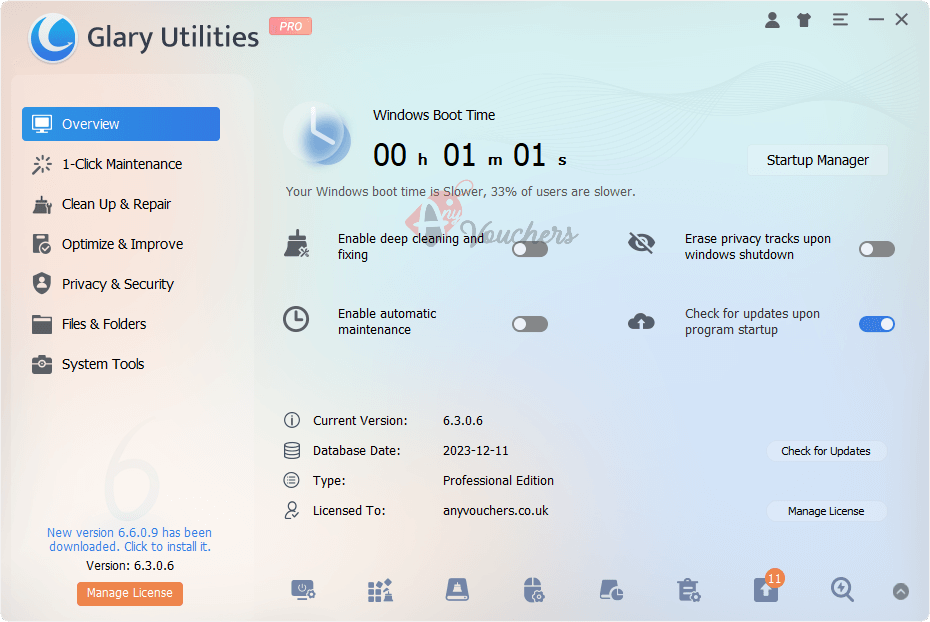This screenshot has width=930, height=622.
Task: Select Privacy & Security in the sidebar
Action: pyautogui.click(x=120, y=284)
